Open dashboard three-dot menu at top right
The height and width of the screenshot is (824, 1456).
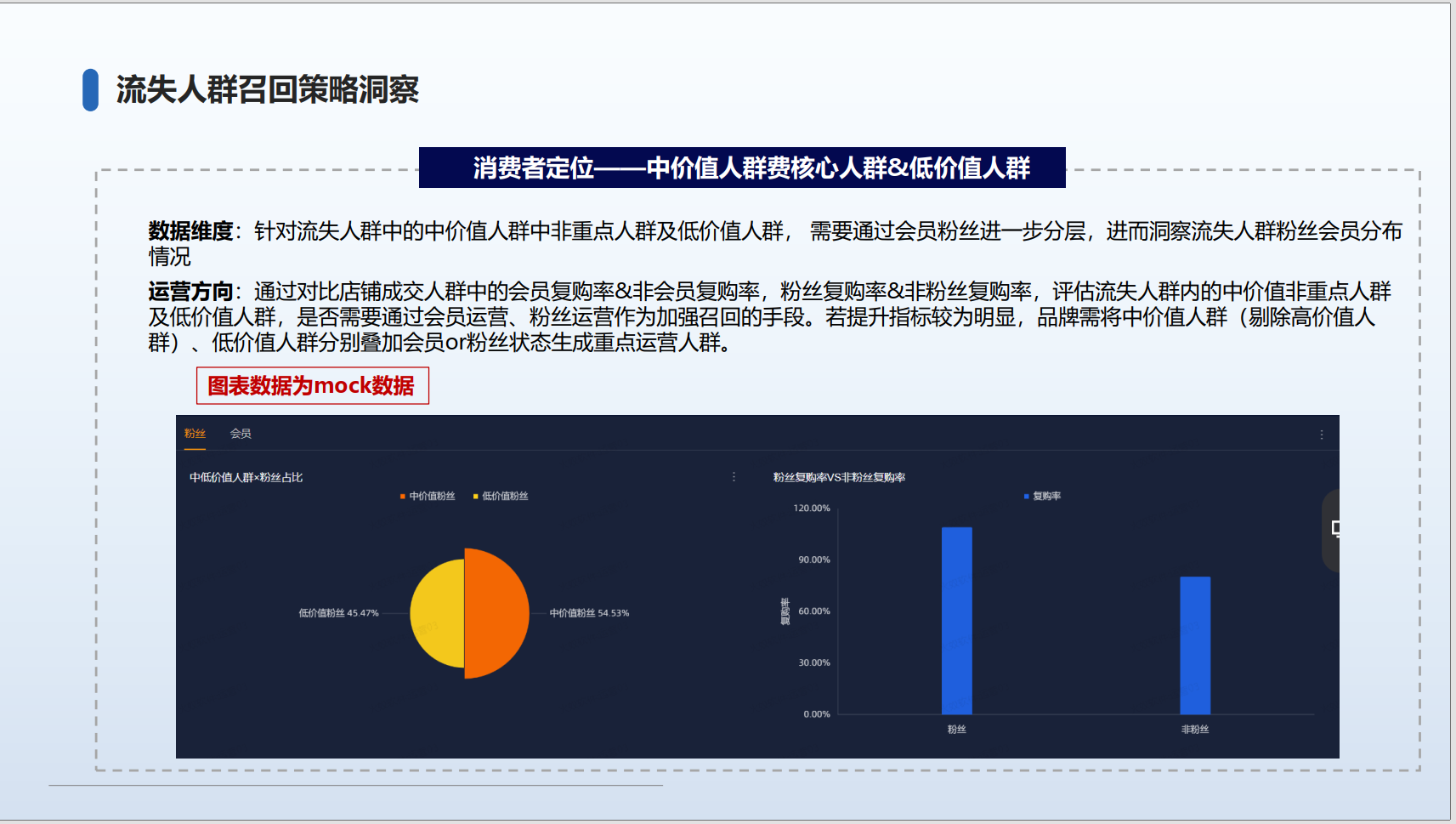1322,435
